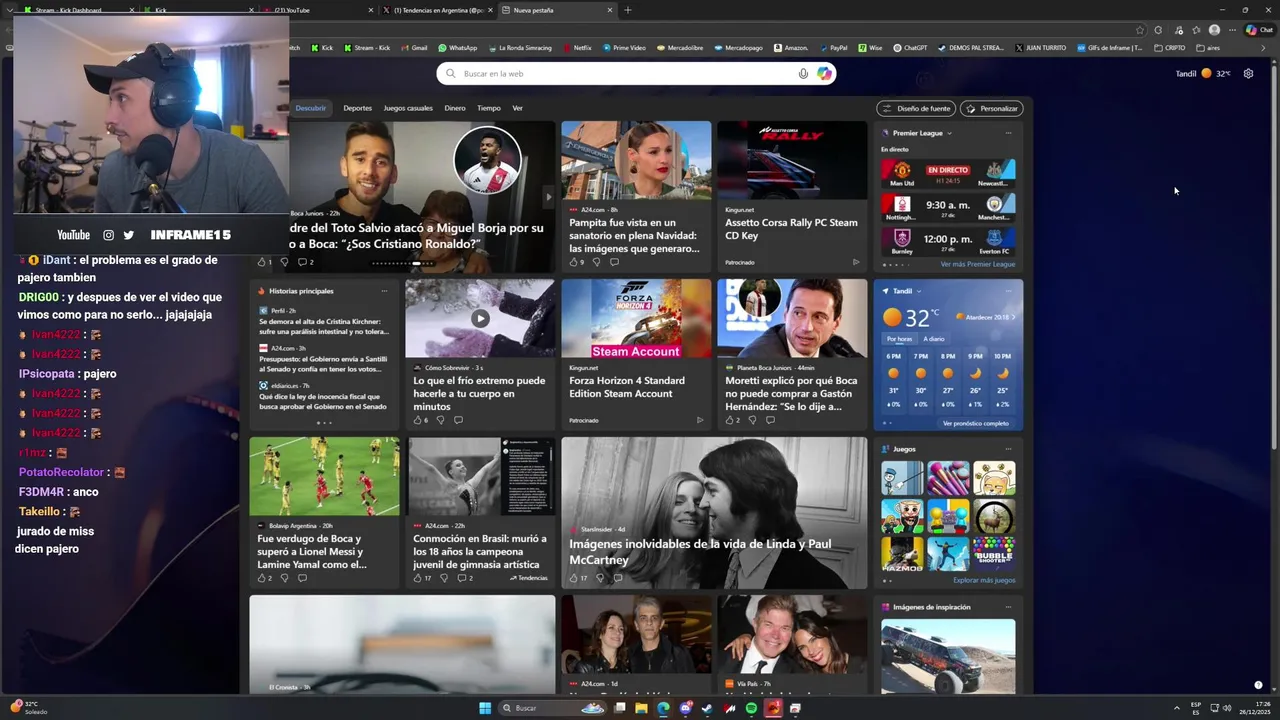This screenshot has height=720, width=1280.
Task: Select 'Por horas' weather view
Action: coord(899,339)
